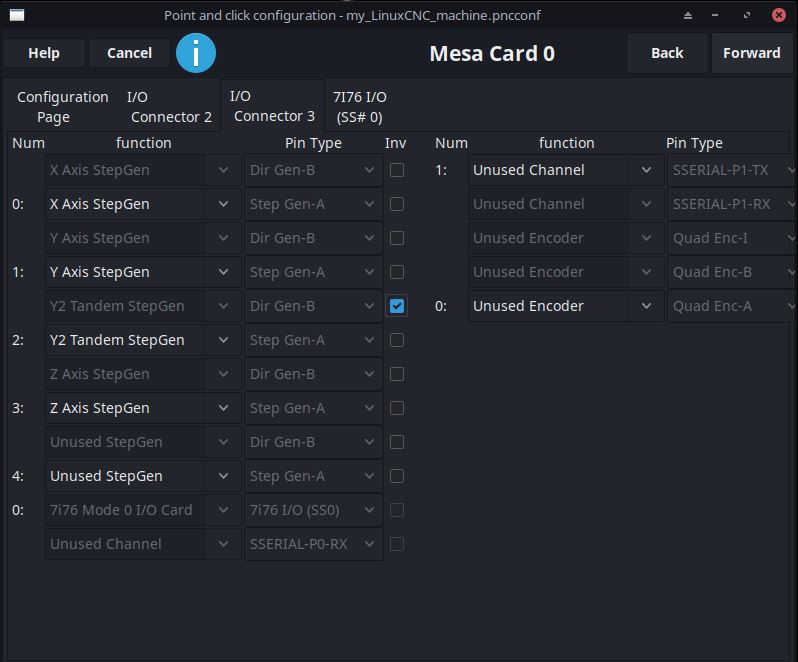
Task: Toggle Inv checkbox for Z Axis Step Gen-A row 3
Action: (396, 408)
